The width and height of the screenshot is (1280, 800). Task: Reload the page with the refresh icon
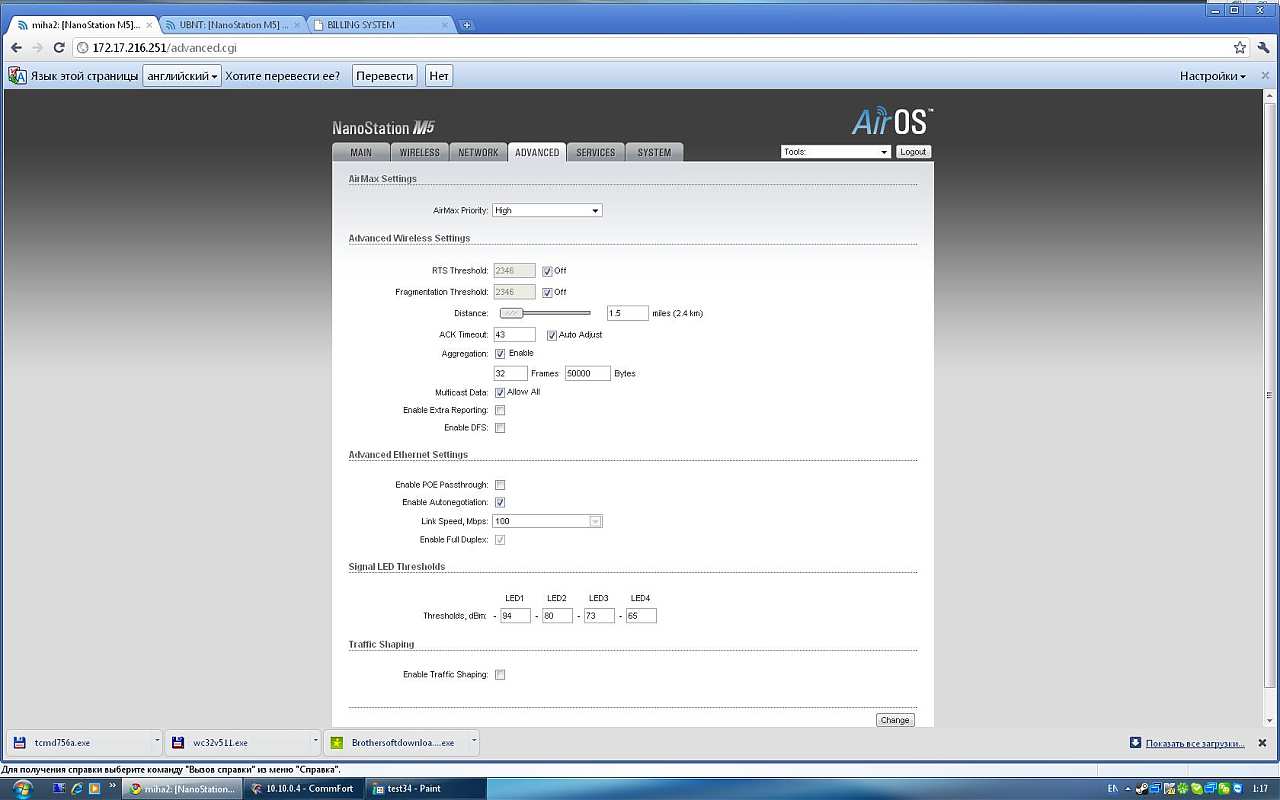(59, 47)
